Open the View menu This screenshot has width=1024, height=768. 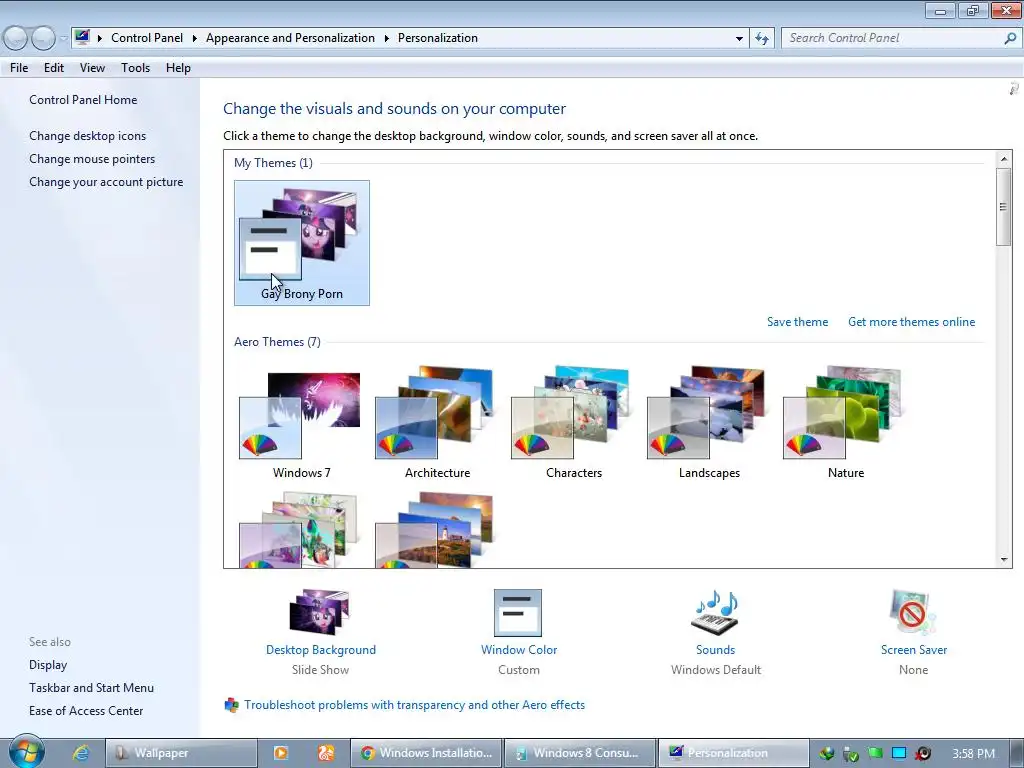pos(92,68)
